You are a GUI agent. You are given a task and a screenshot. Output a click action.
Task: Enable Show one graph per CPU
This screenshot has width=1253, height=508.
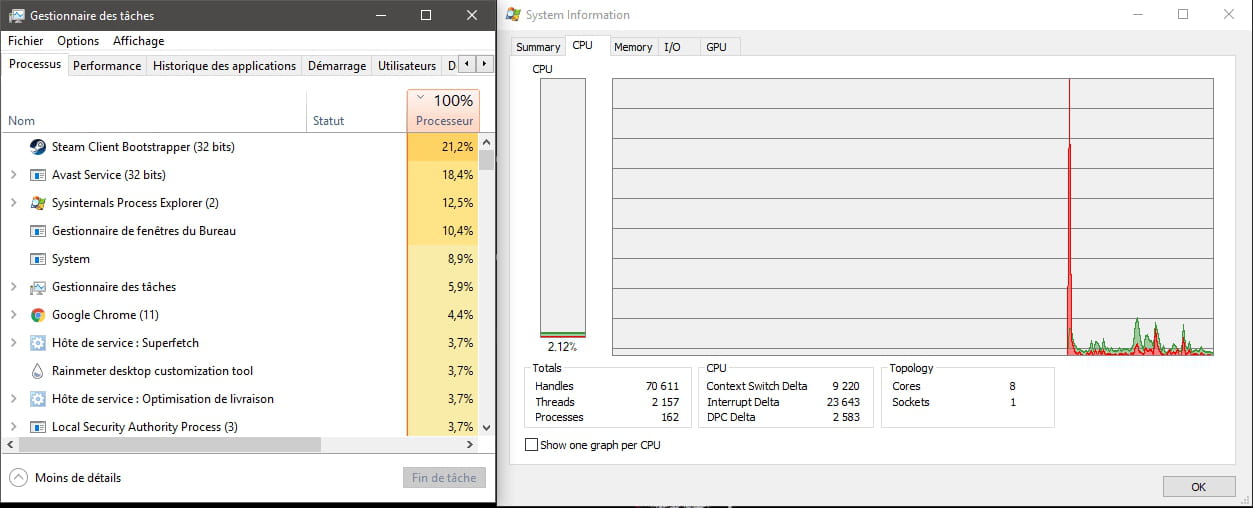(531, 445)
